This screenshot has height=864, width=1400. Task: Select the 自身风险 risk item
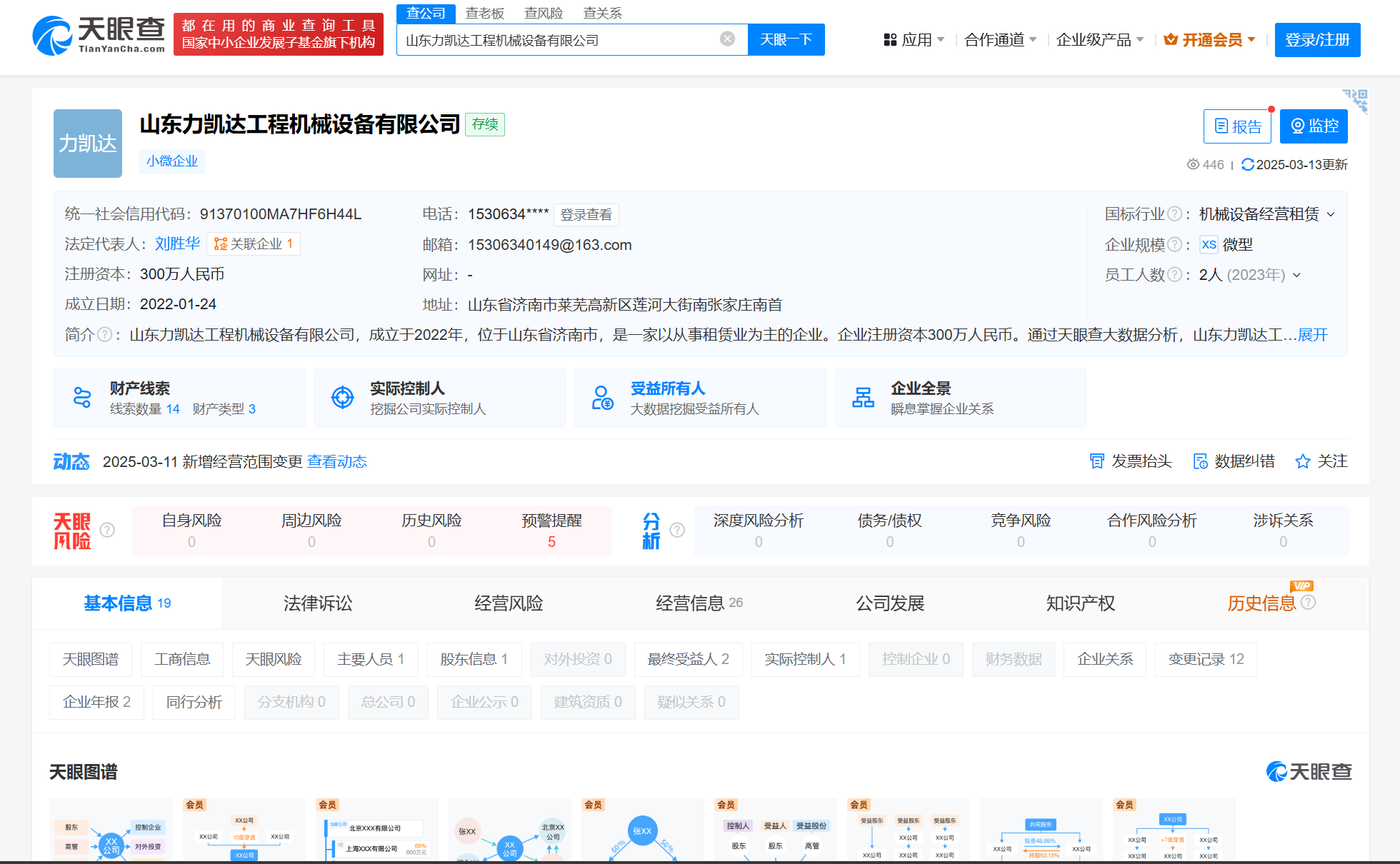pyautogui.click(x=191, y=531)
